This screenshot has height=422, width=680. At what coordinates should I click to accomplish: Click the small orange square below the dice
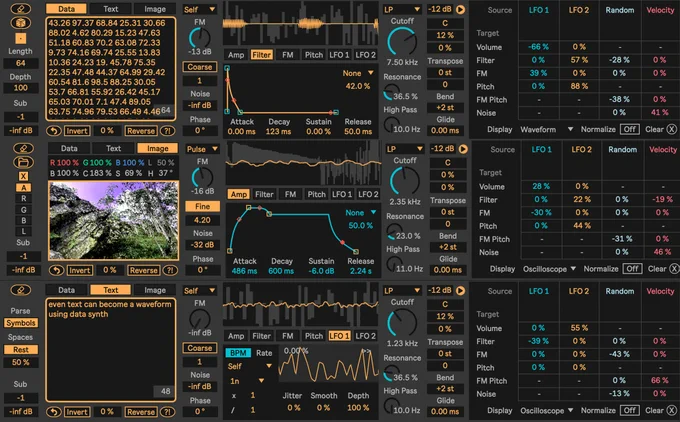20,38
